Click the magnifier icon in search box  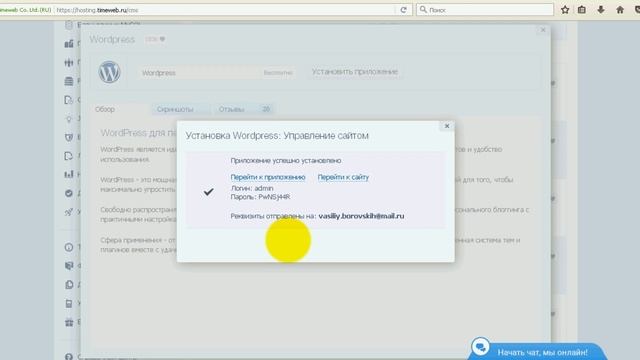click(423, 9)
